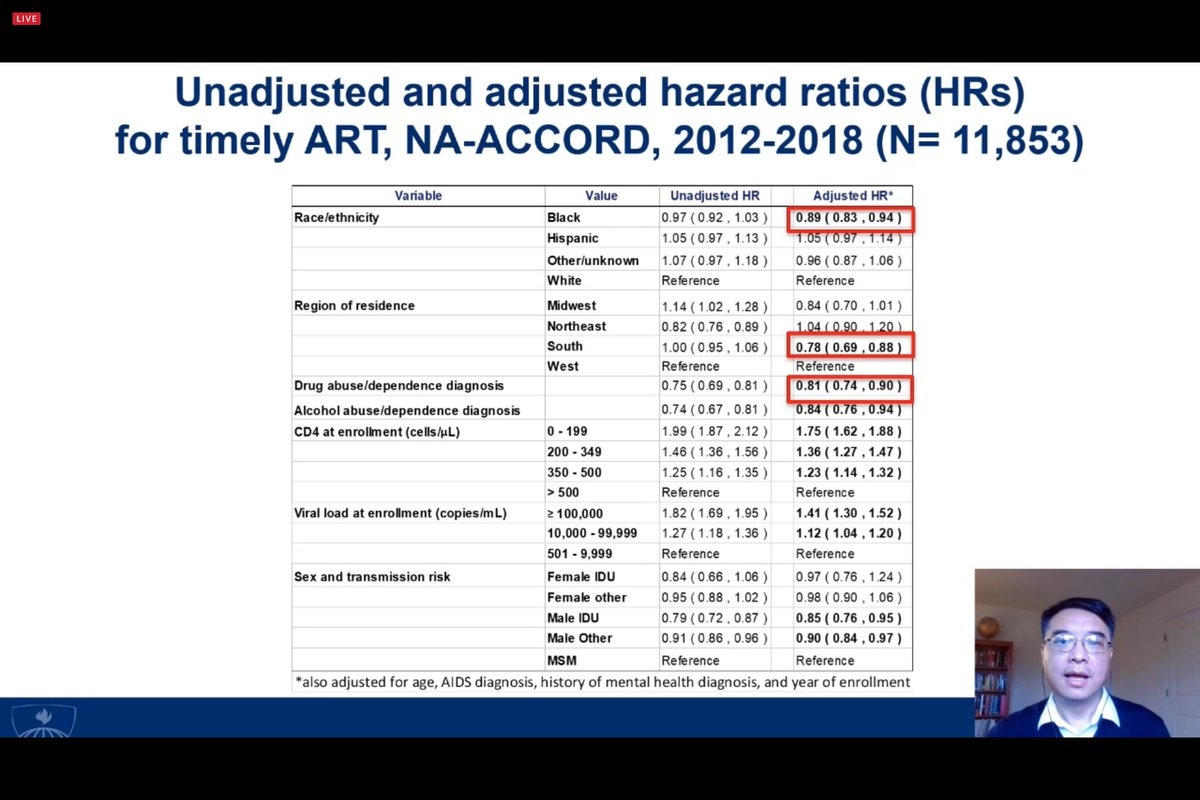
Task: Select the '> 500' CD4 category
Action: coord(563,492)
